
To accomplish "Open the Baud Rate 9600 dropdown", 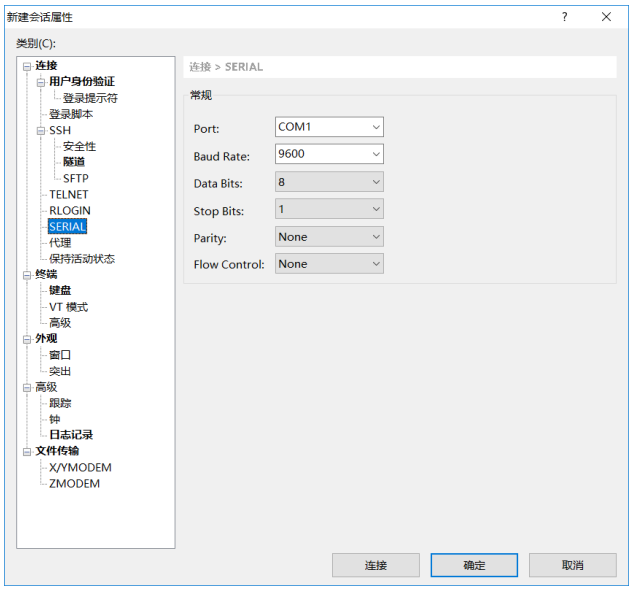I will pyautogui.click(x=329, y=154).
